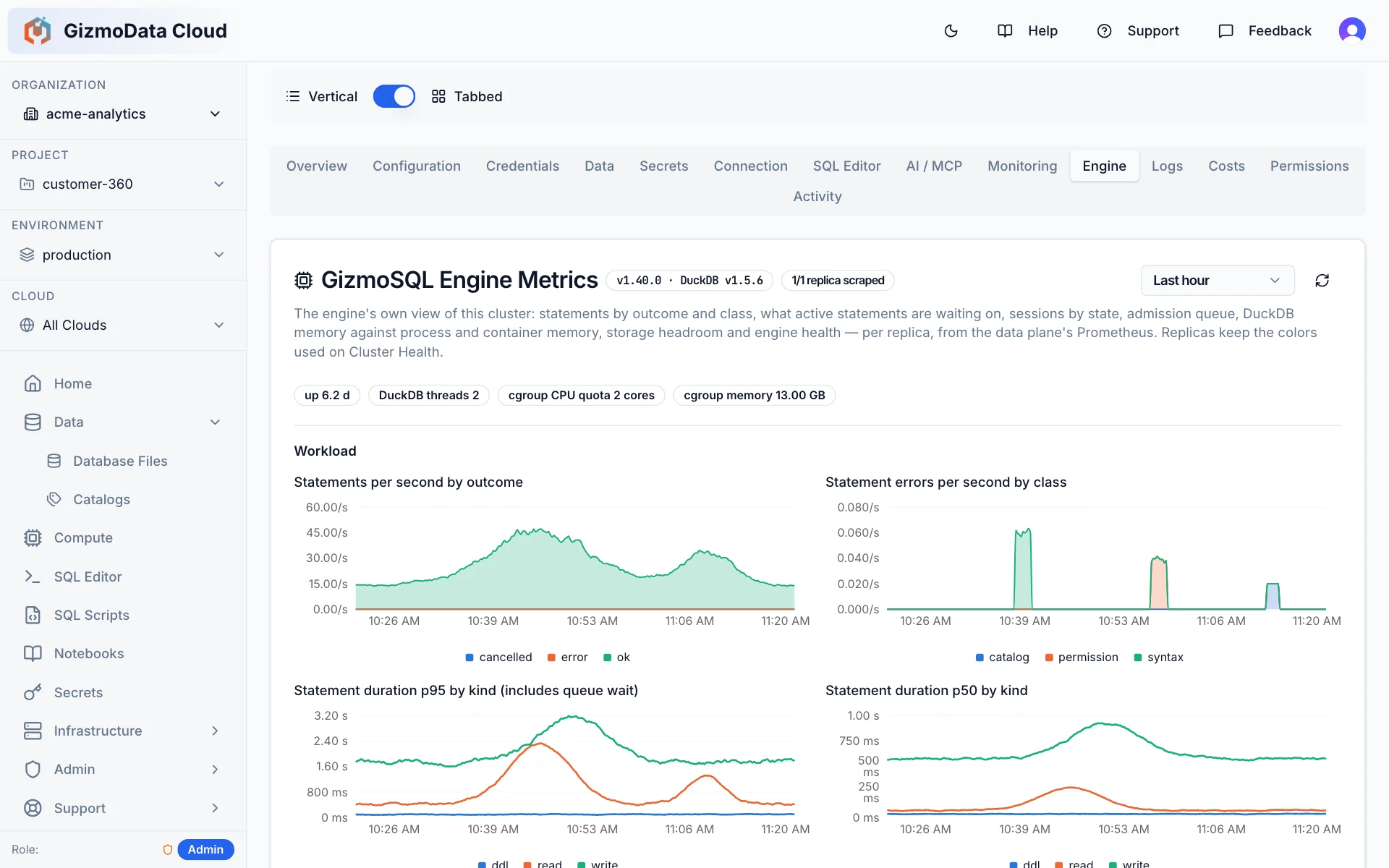Toggle dark mode moon icon
Image resolution: width=1389 pixels, height=868 pixels.
[x=951, y=30]
